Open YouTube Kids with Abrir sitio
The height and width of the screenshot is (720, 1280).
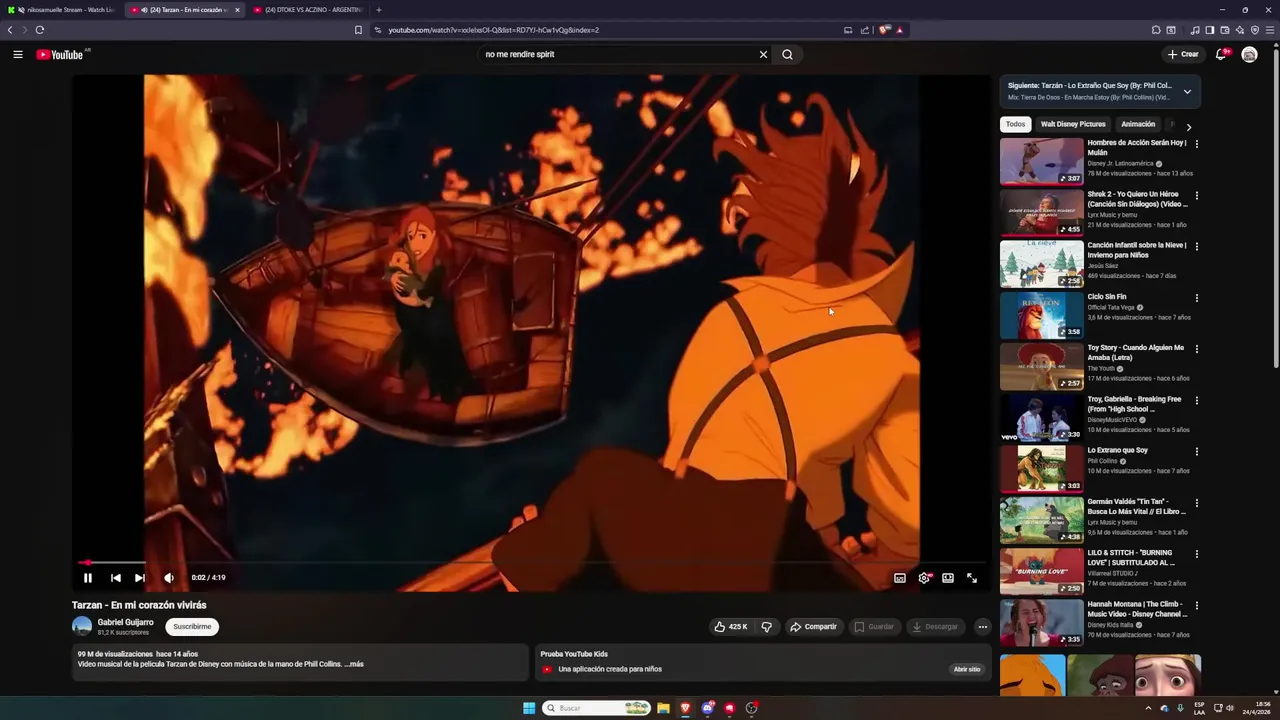coord(967,669)
